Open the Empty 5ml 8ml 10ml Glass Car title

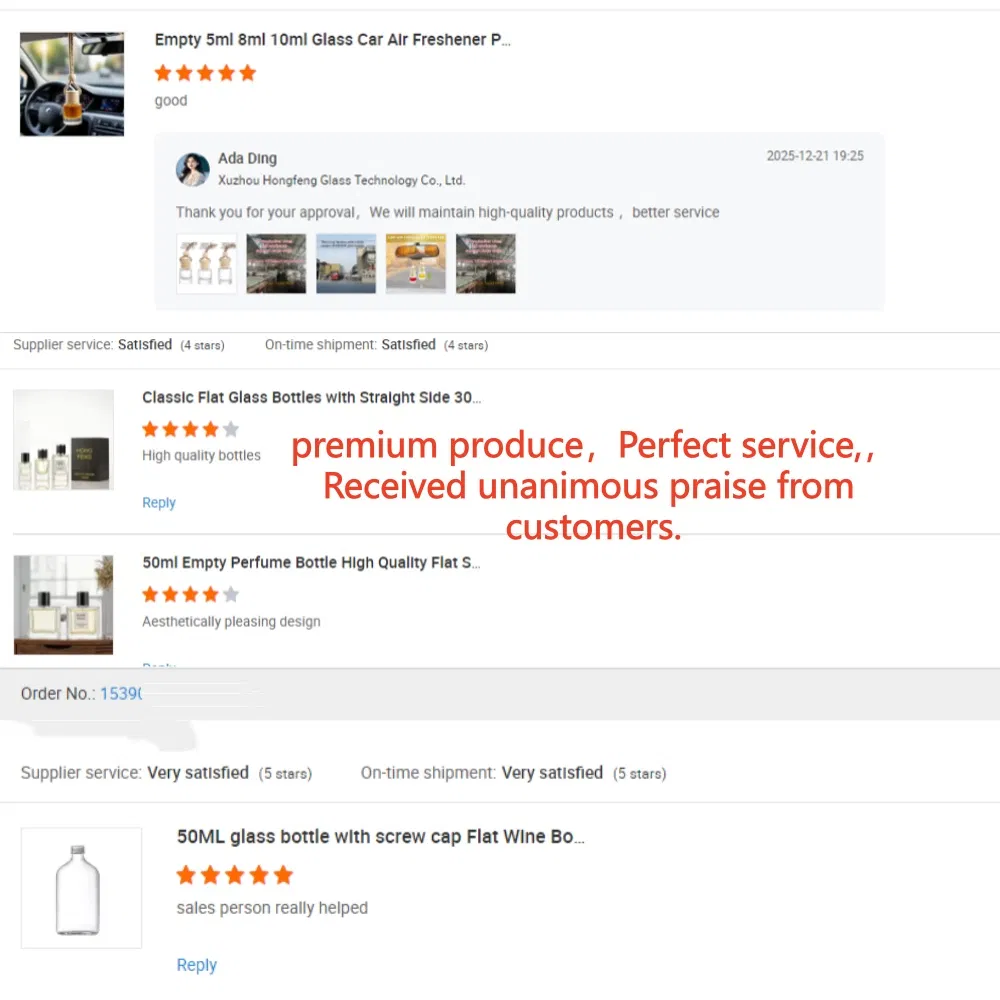click(333, 40)
